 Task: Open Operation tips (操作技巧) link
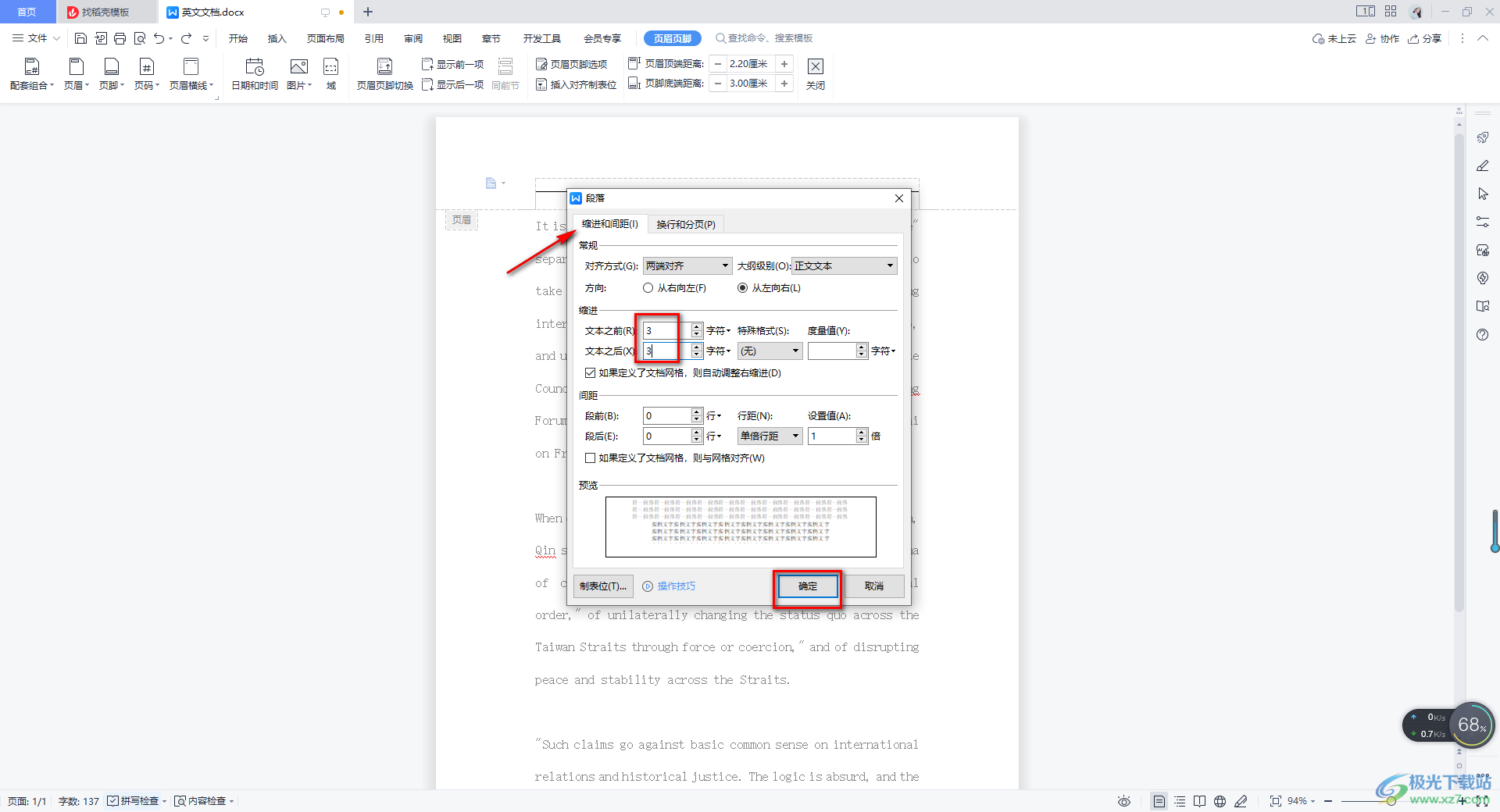pyautogui.click(x=669, y=586)
